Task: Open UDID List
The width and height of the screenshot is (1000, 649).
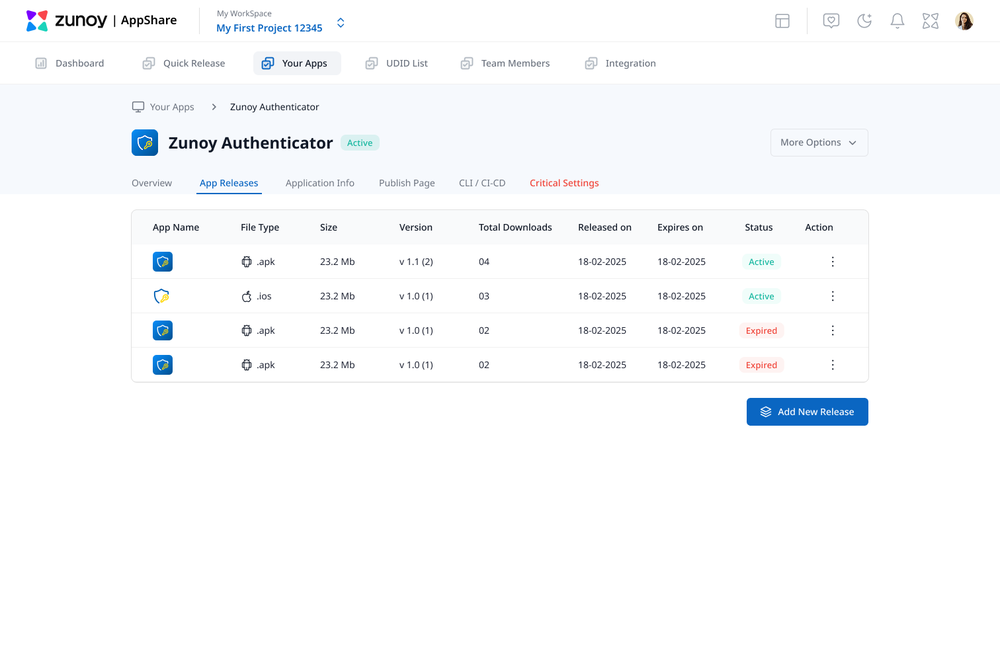Action: pos(397,63)
